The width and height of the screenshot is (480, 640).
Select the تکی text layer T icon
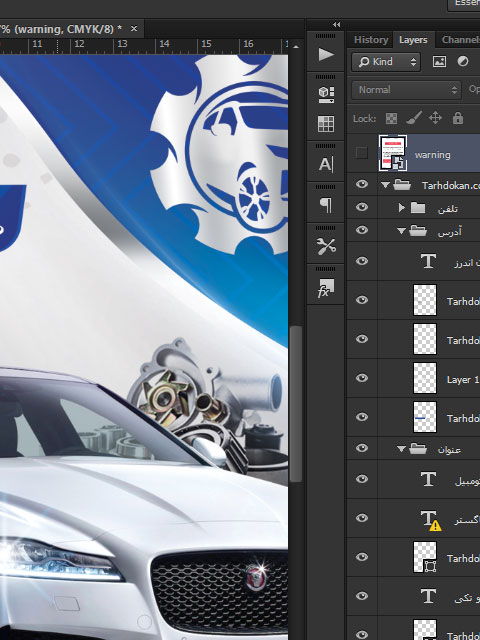coord(428,596)
